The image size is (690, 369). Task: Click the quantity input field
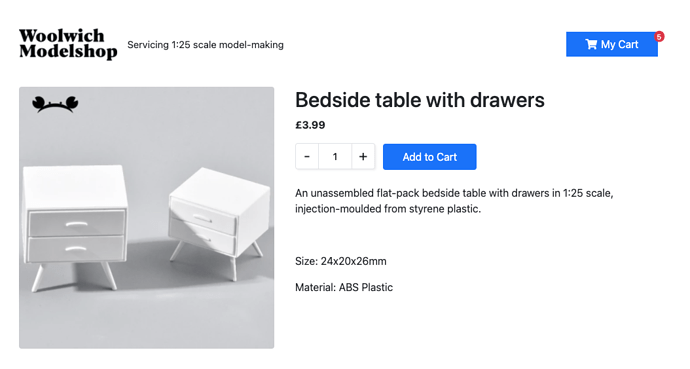[335, 157]
